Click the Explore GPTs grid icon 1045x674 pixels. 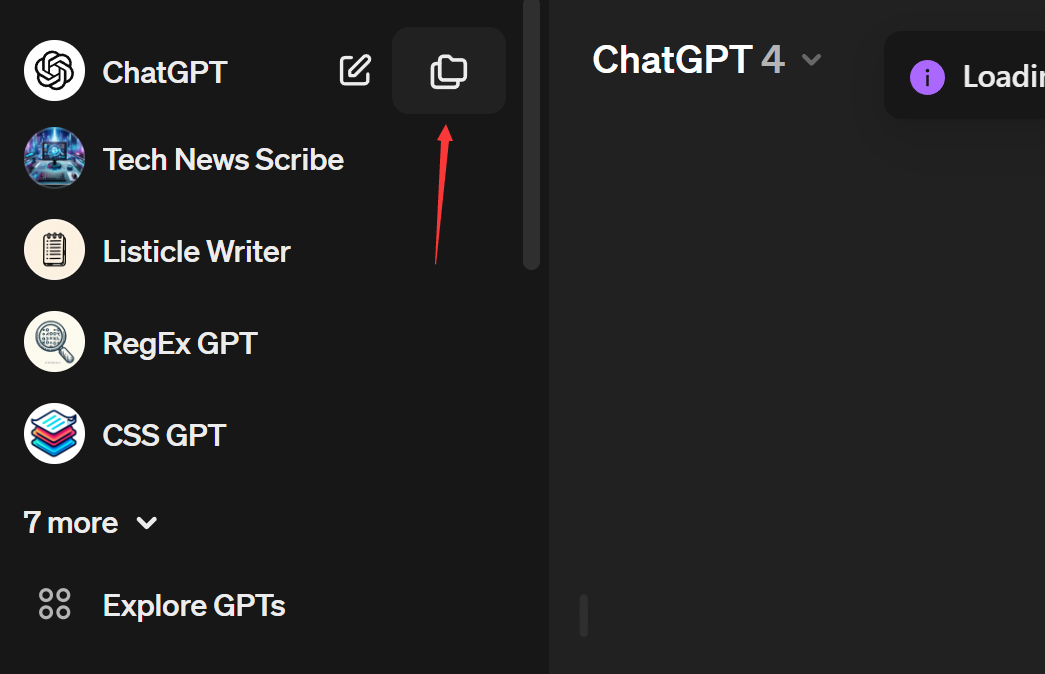(x=54, y=604)
